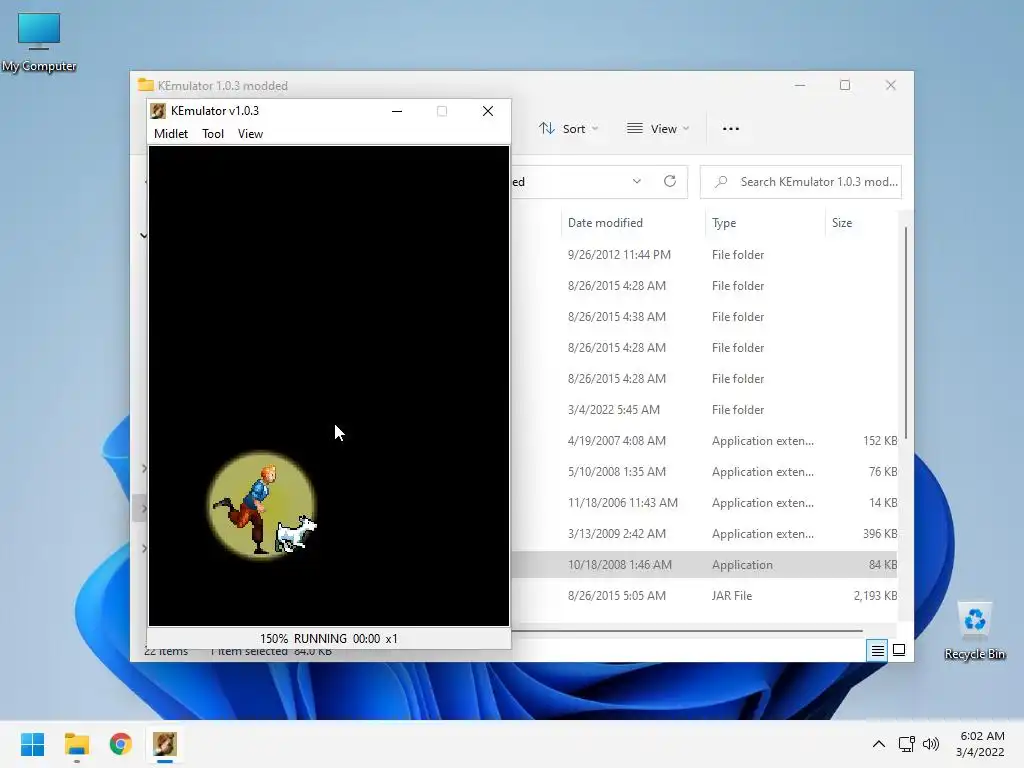The width and height of the screenshot is (1024, 768).
Task: Select the 152 KB Application extension row
Action: coord(704,441)
